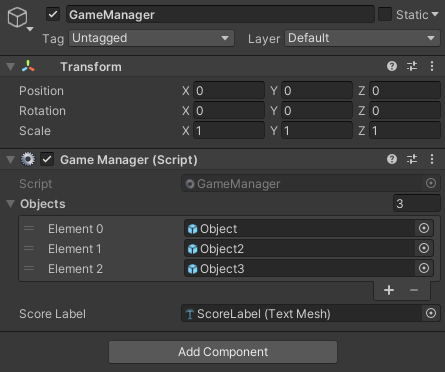Click the Transform axes icon
The height and width of the screenshot is (372, 445).
coord(28,66)
